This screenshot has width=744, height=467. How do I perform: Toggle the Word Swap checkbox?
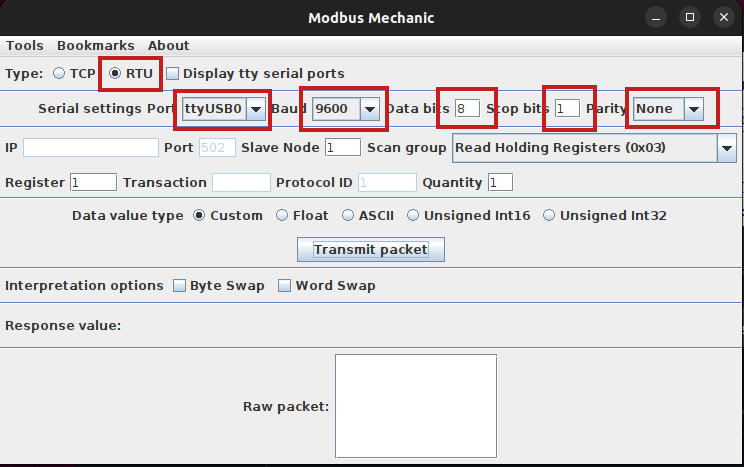coord(285,286)
